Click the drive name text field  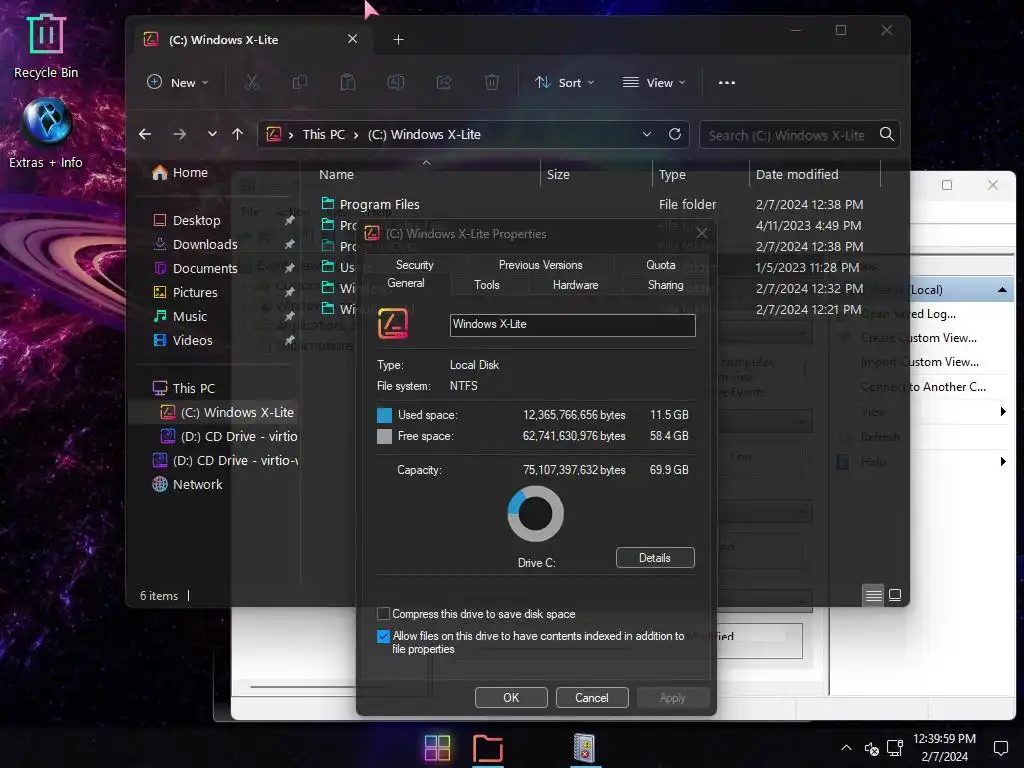pyautogui.click(x=572, y=325)
